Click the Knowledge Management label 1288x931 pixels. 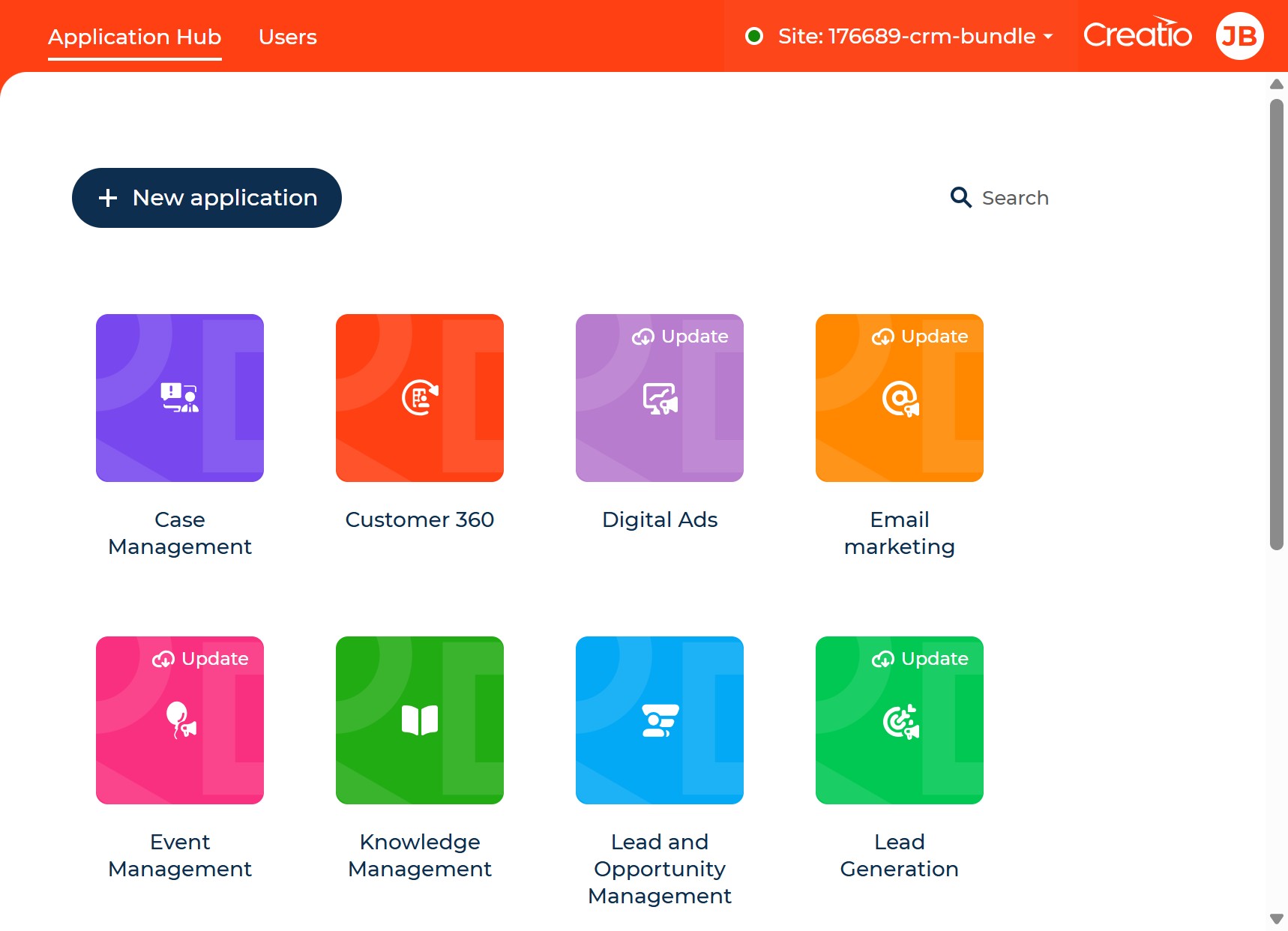point(420,855)
